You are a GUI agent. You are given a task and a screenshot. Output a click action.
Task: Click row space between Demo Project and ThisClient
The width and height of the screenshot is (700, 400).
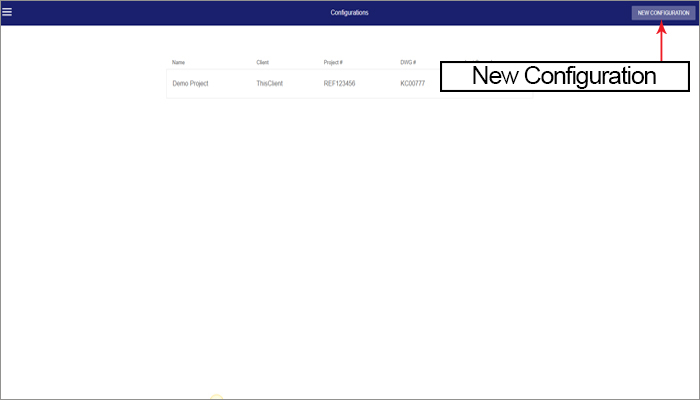[x=232, y=83]
